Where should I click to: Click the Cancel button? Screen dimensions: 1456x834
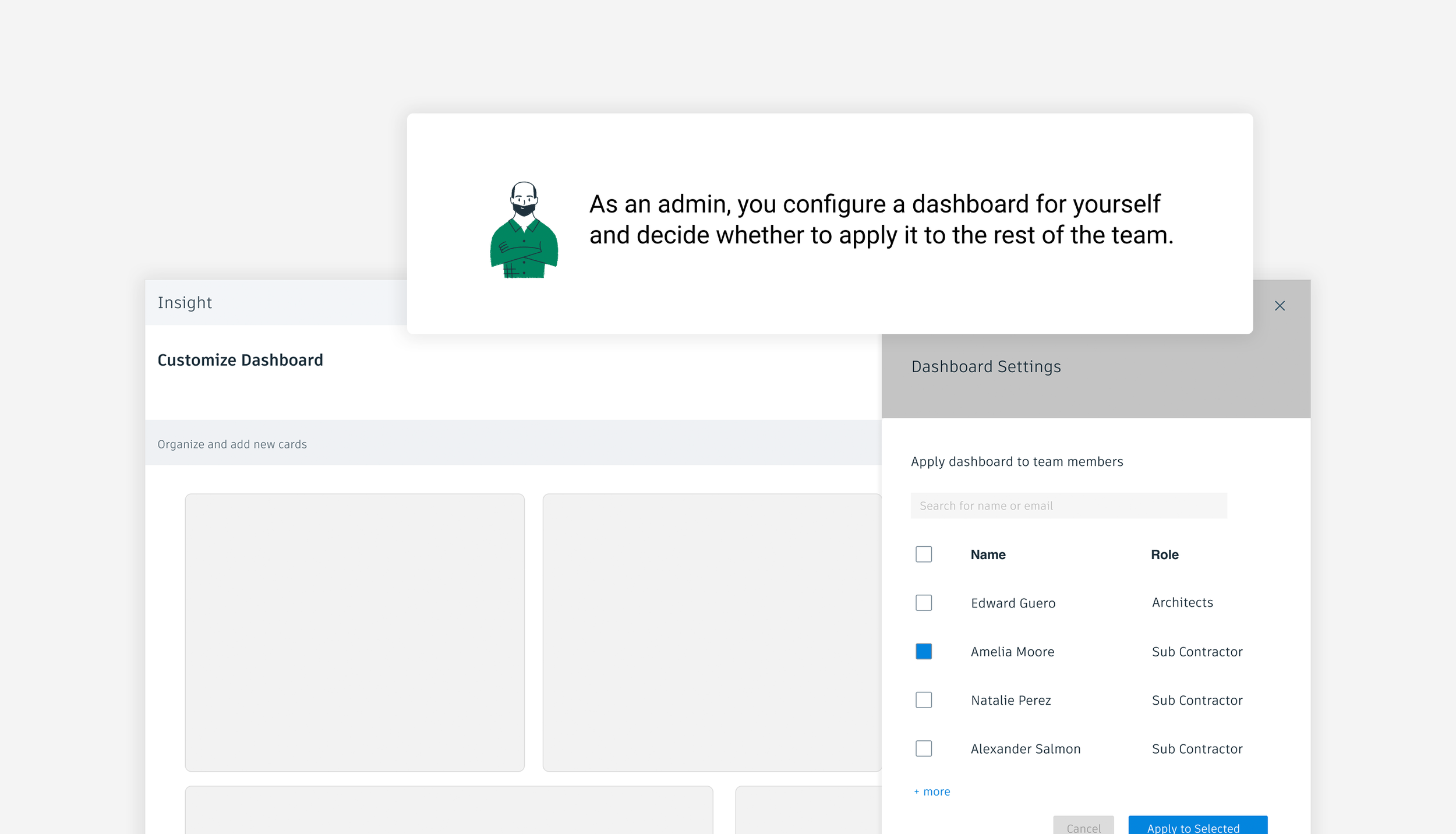(1083, 827)
